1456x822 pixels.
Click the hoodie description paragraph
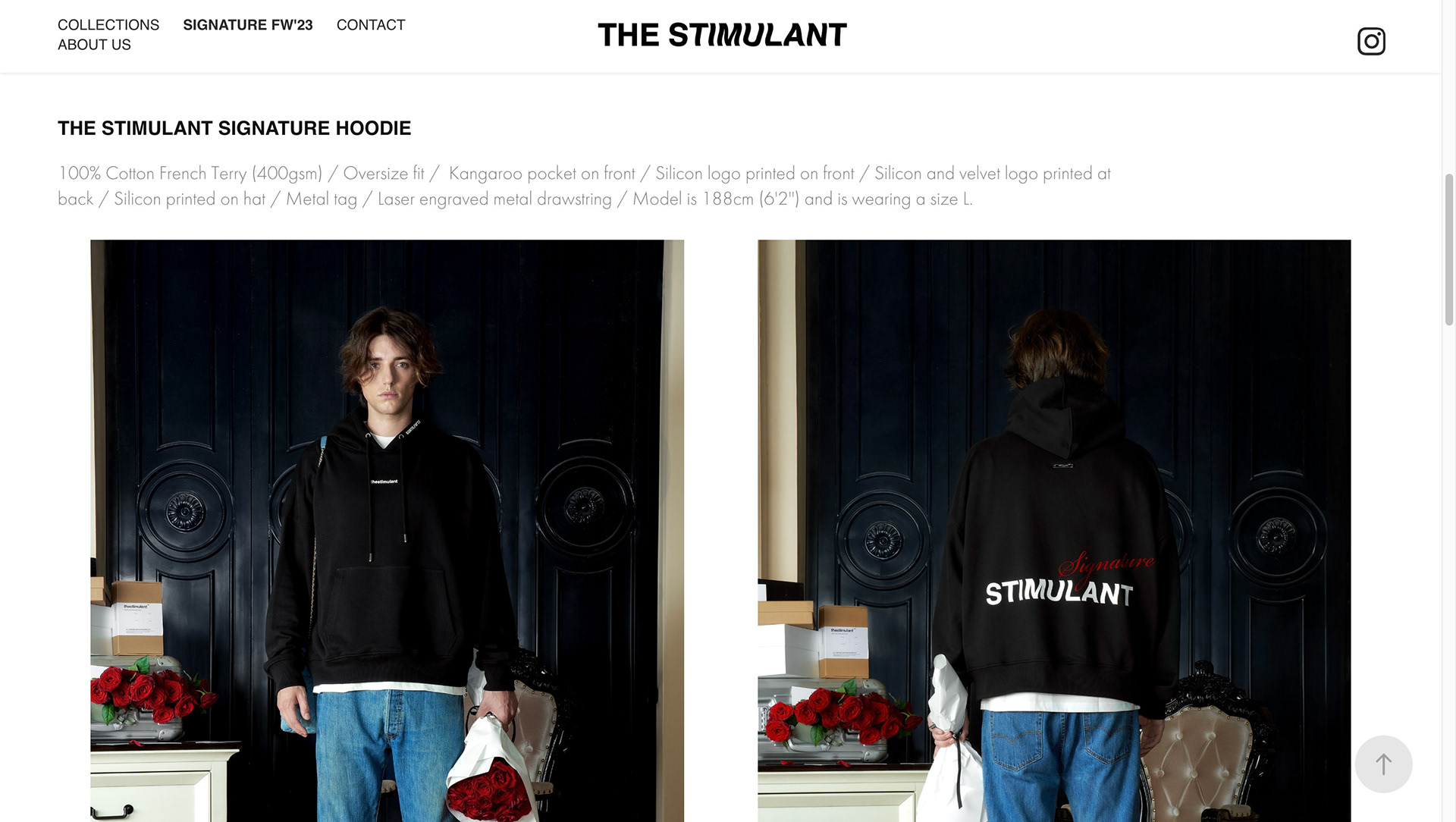point(584,186)
